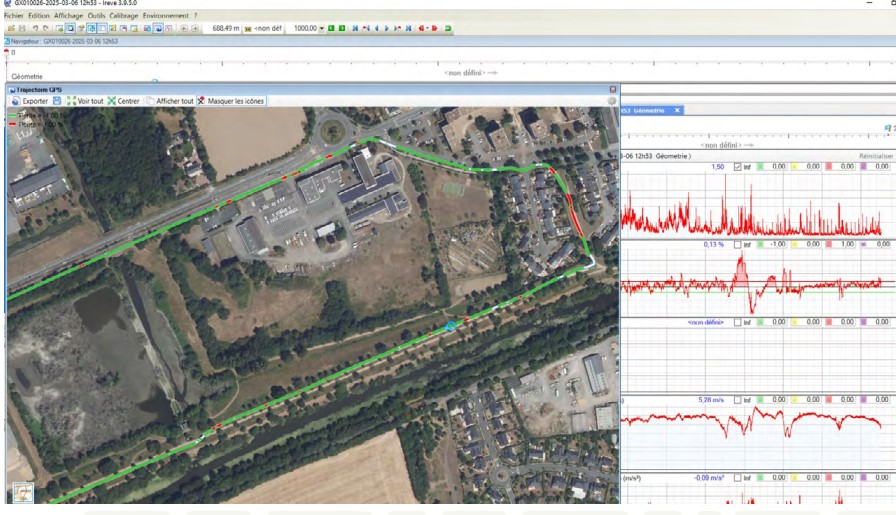Click the blue map marker on the trajectory
This screenshot has height=515, width=896.
pyautogui.click(x=451, y=326)
